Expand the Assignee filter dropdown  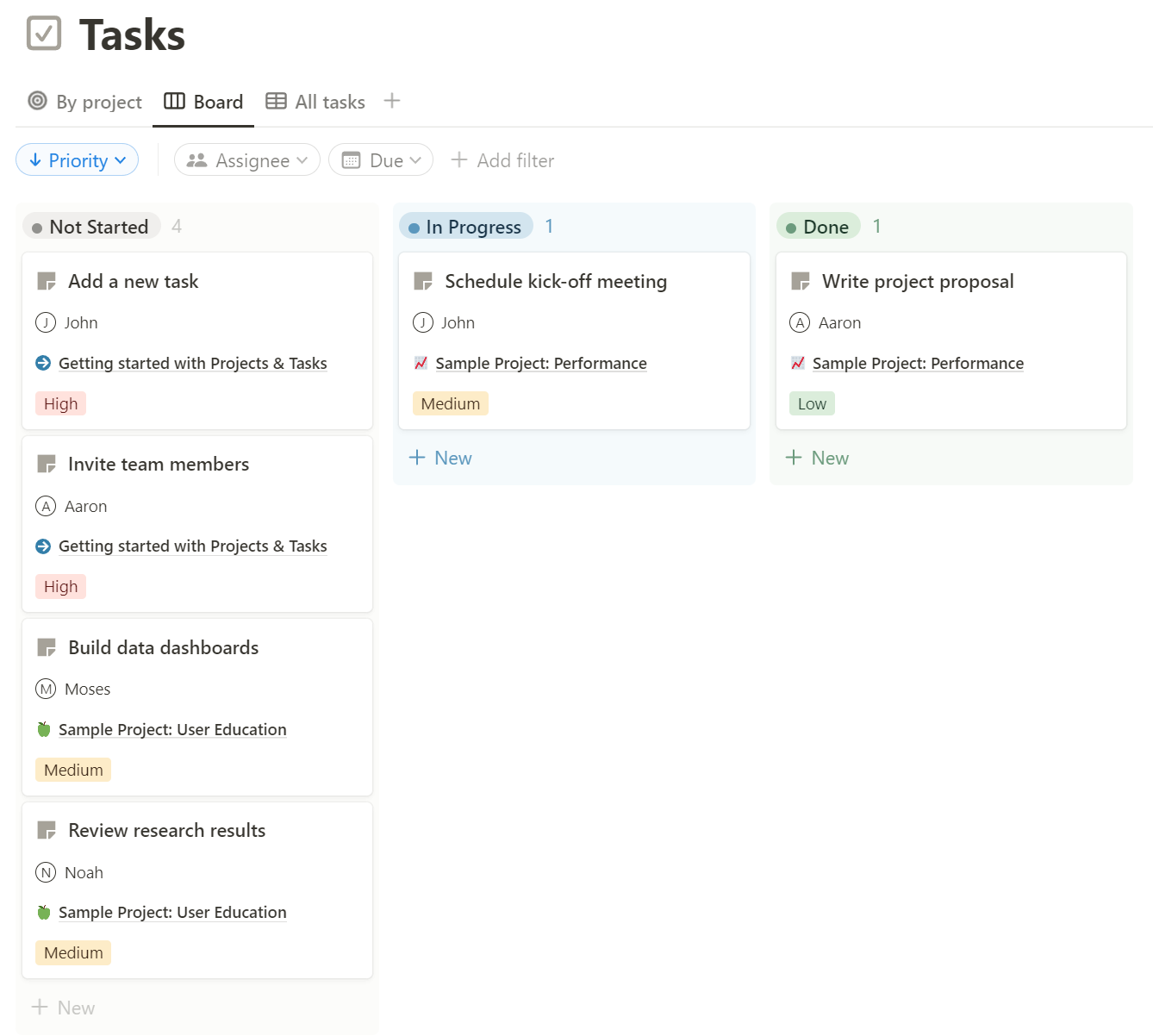[247, 160]
